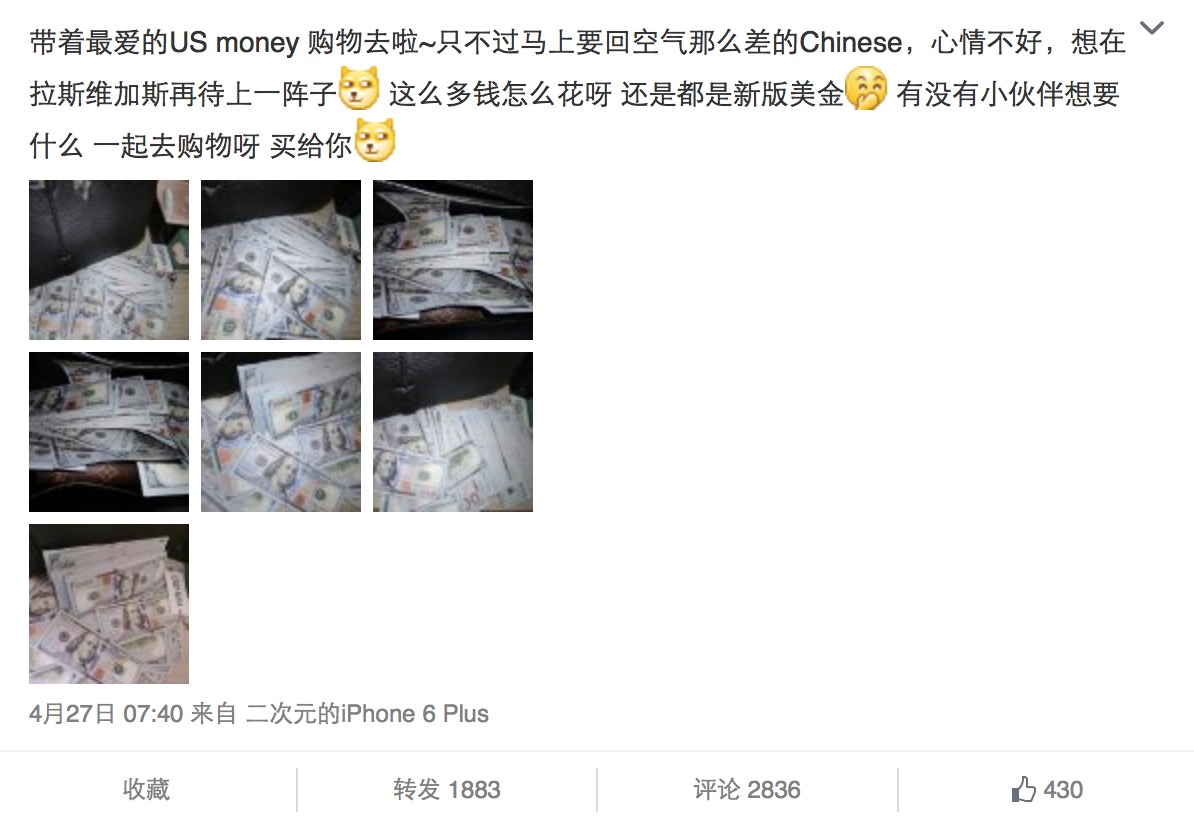This screenshot has width=1194, height=828.
Task: Open second thumbnail in the top row
Action: tap(281, 260)
